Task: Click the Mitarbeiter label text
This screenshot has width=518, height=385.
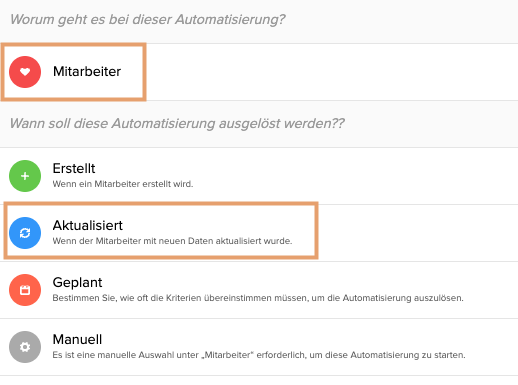Action: tap(87, 72)
